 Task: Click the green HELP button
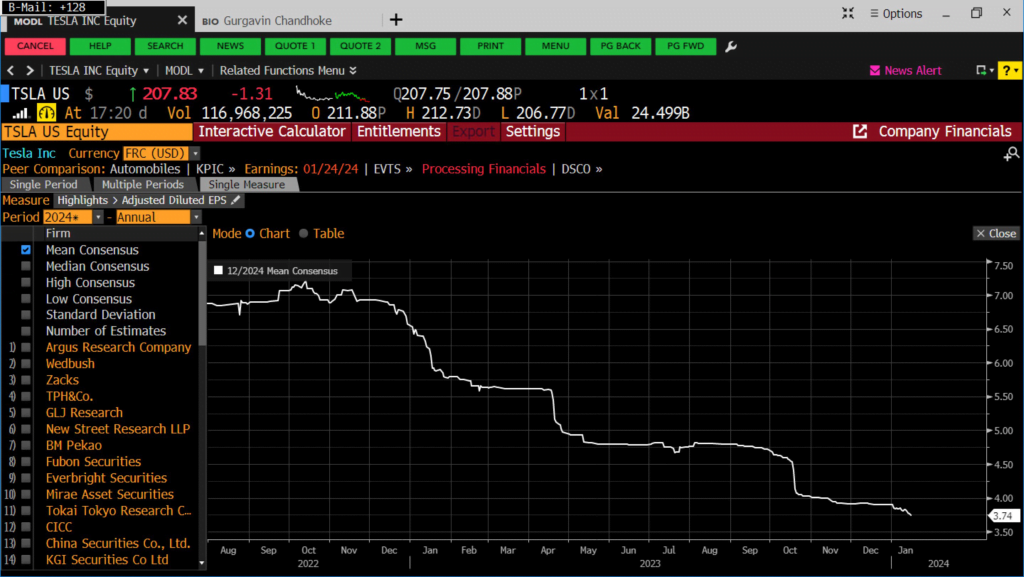[100, 46]
